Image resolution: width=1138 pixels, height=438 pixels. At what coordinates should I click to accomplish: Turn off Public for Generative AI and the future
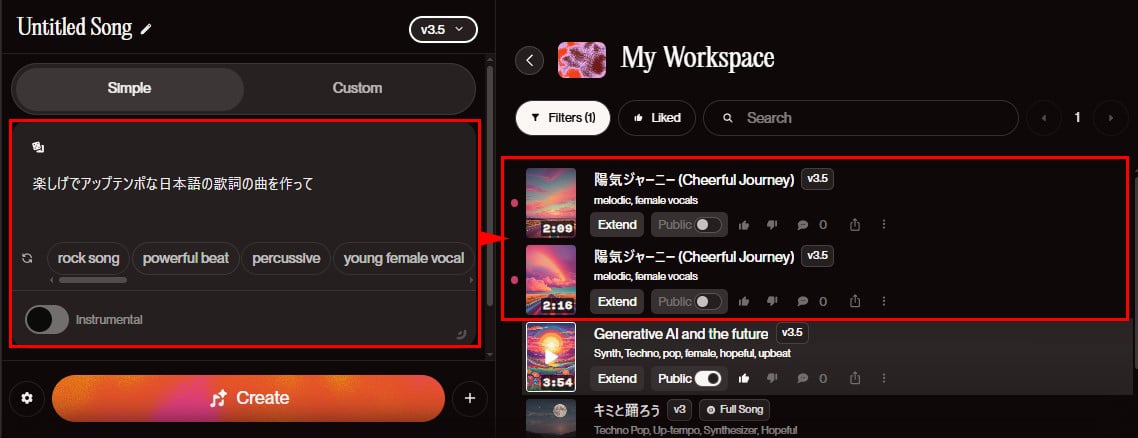point(708,379)
